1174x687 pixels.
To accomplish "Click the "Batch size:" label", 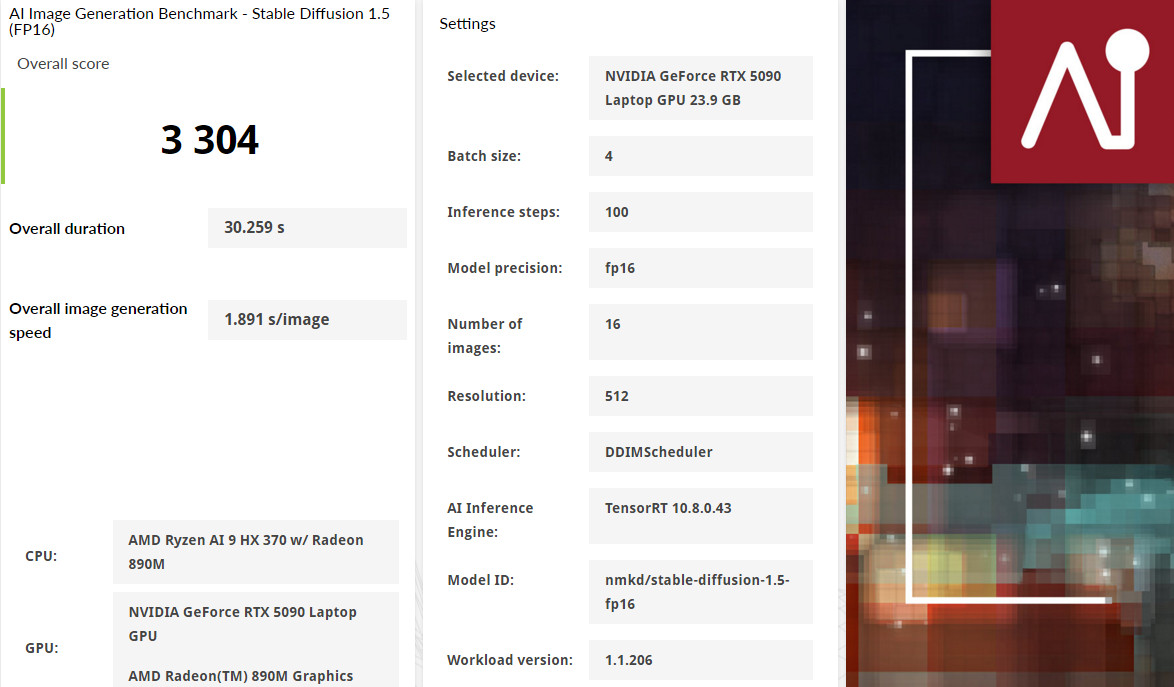I will [x=484, y=156].
